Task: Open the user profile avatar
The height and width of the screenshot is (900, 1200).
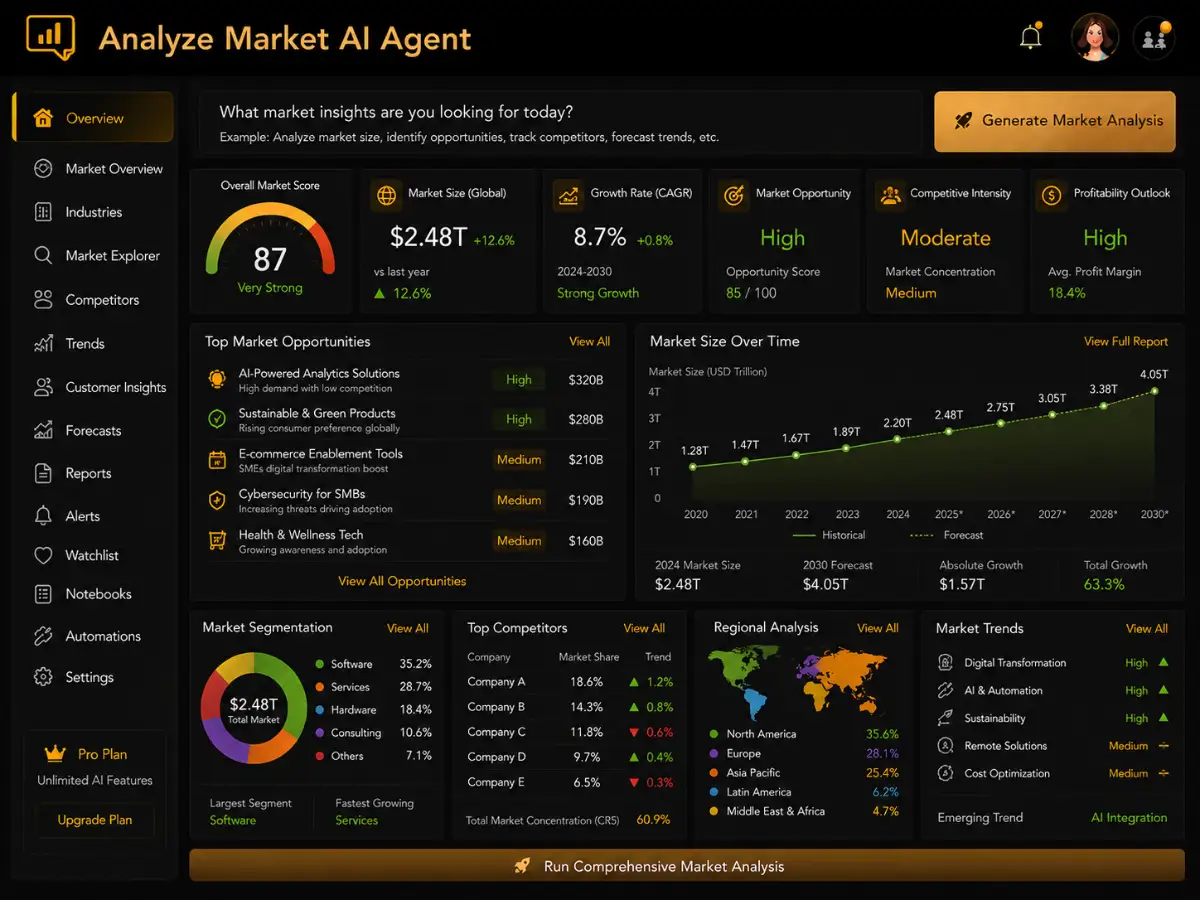Action: click(1094, 38)
